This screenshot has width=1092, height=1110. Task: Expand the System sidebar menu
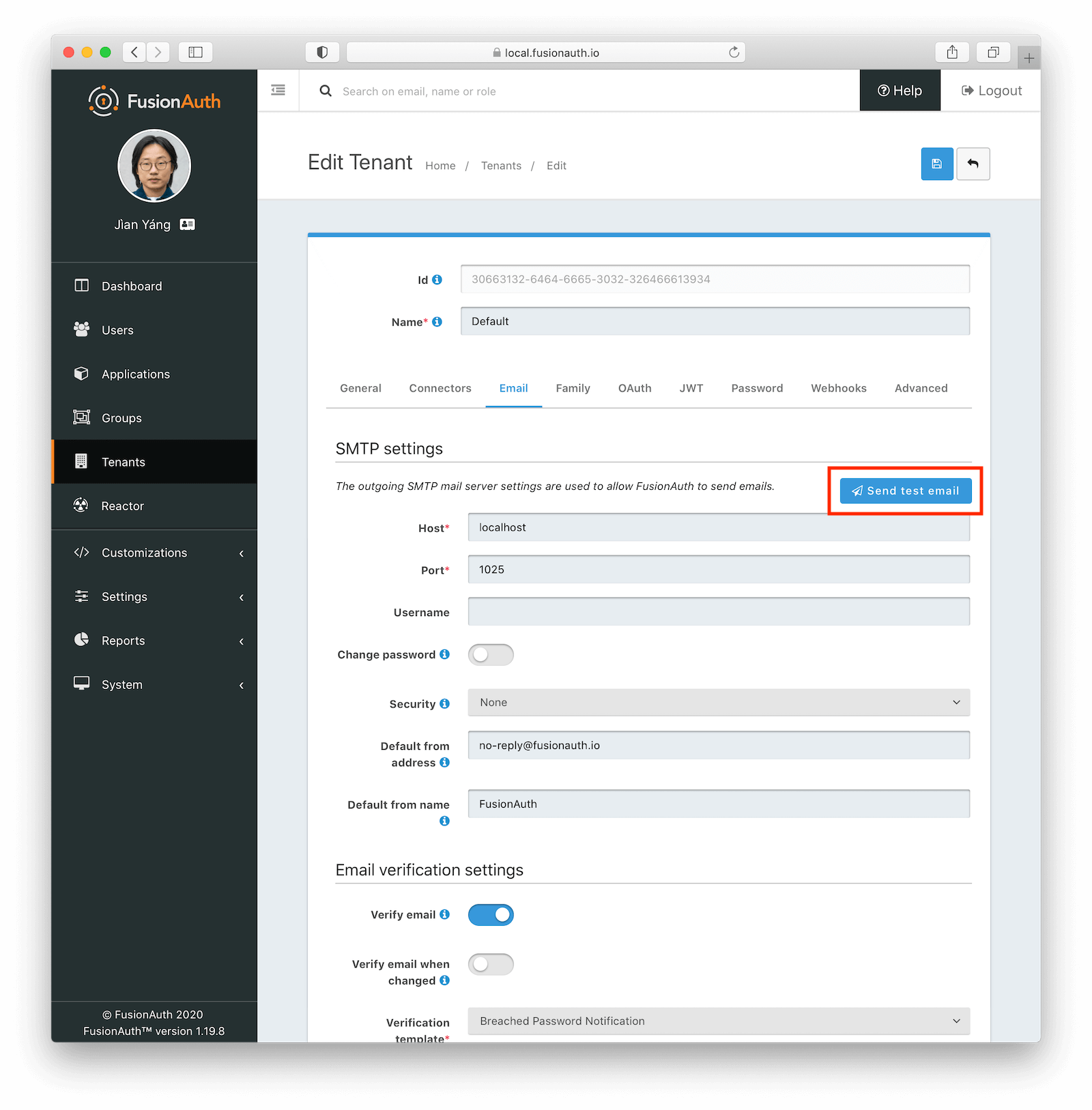[x=154, y=684]
